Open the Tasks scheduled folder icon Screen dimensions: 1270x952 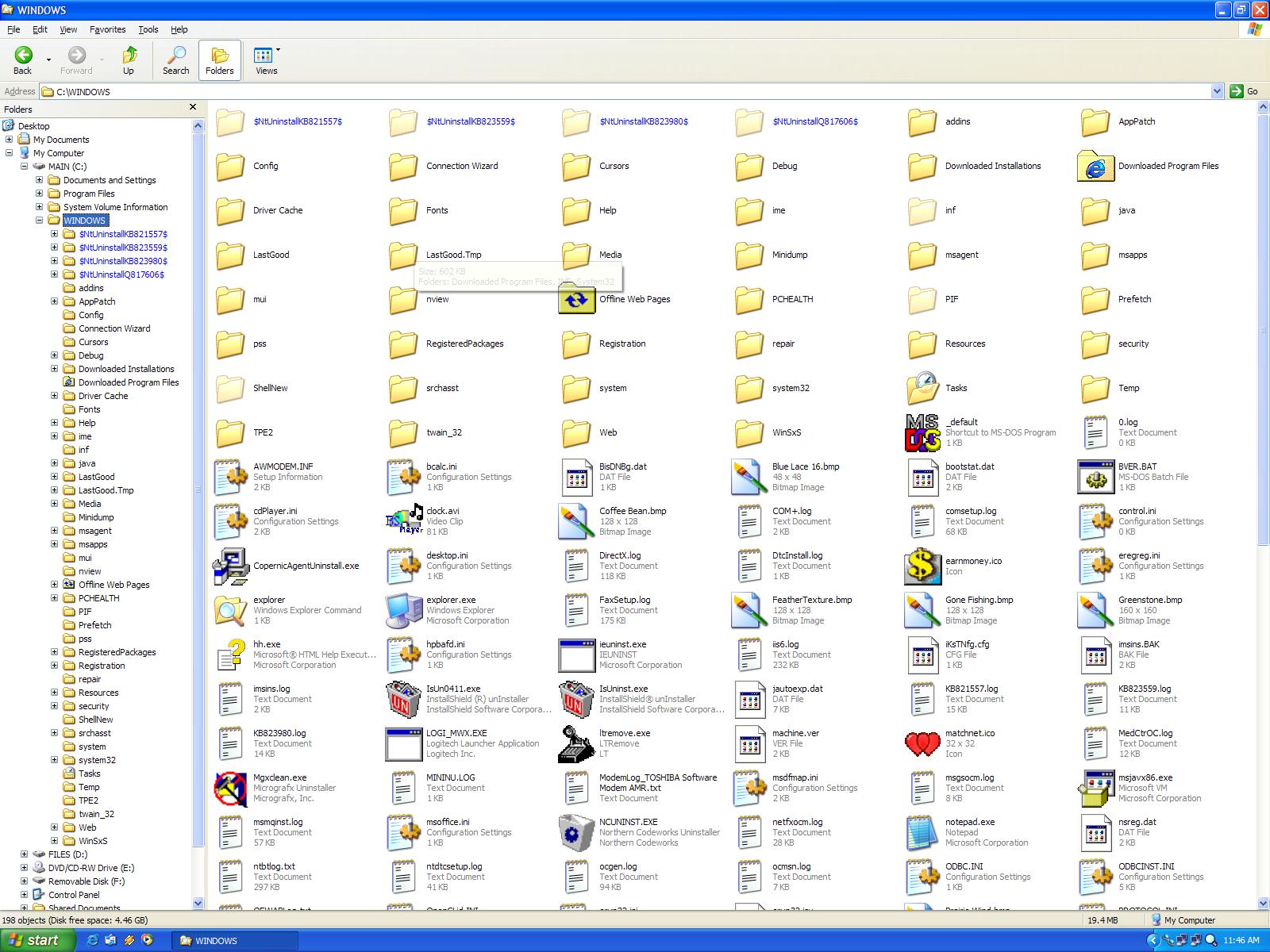(922, 388)
